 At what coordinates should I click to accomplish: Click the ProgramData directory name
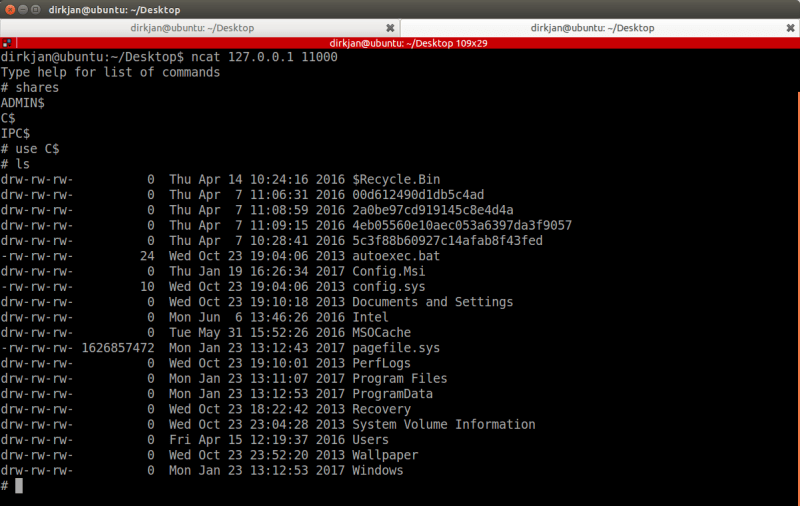[392, 394]
